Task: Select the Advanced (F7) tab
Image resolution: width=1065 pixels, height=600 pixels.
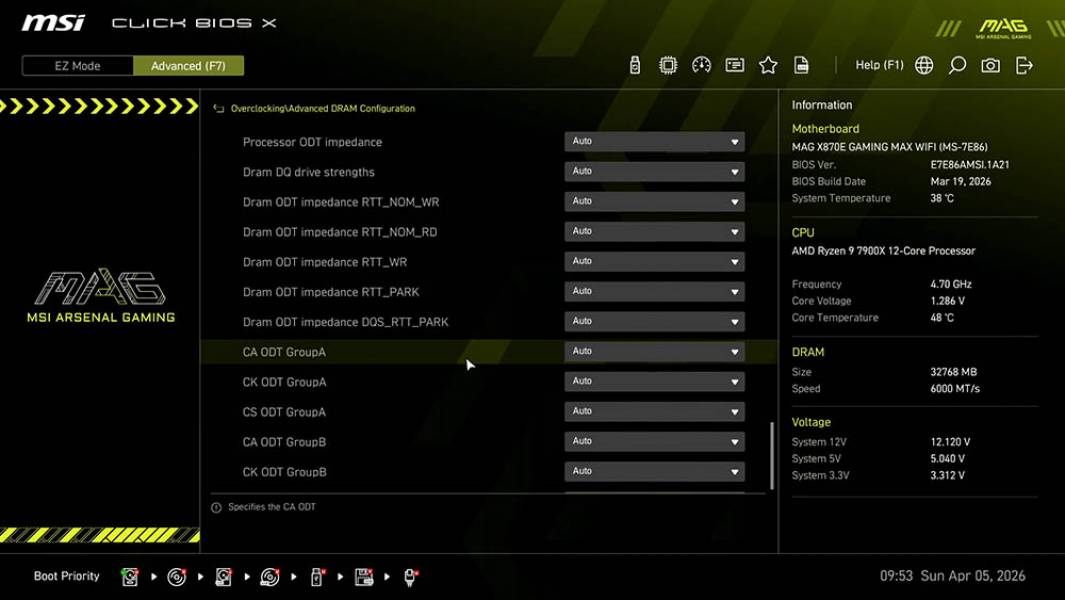Action: 189,65
